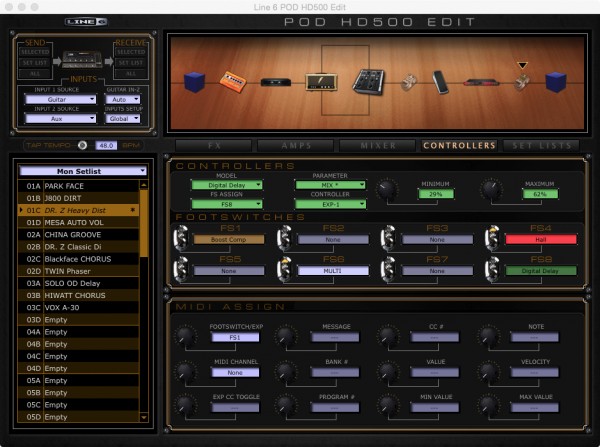The height and width of the screenshot is (447, 600).
Task: Click Receive SET LIST button
Action: click(131, 62)
